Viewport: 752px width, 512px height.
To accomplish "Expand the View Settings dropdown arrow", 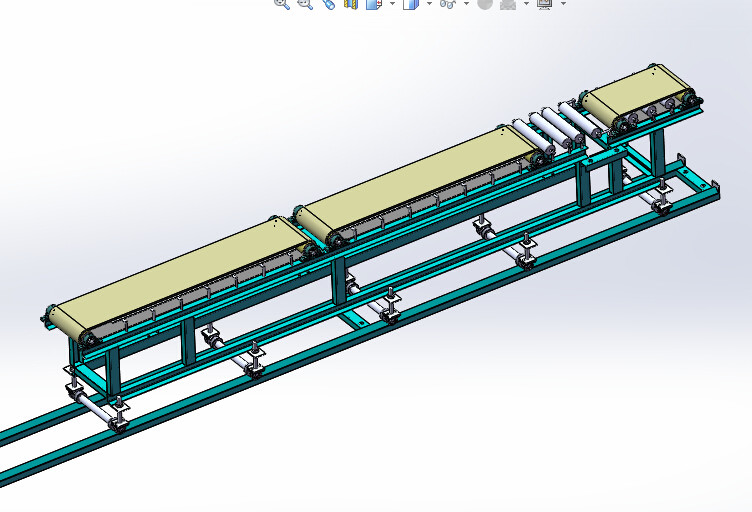I will coord(564,3).
